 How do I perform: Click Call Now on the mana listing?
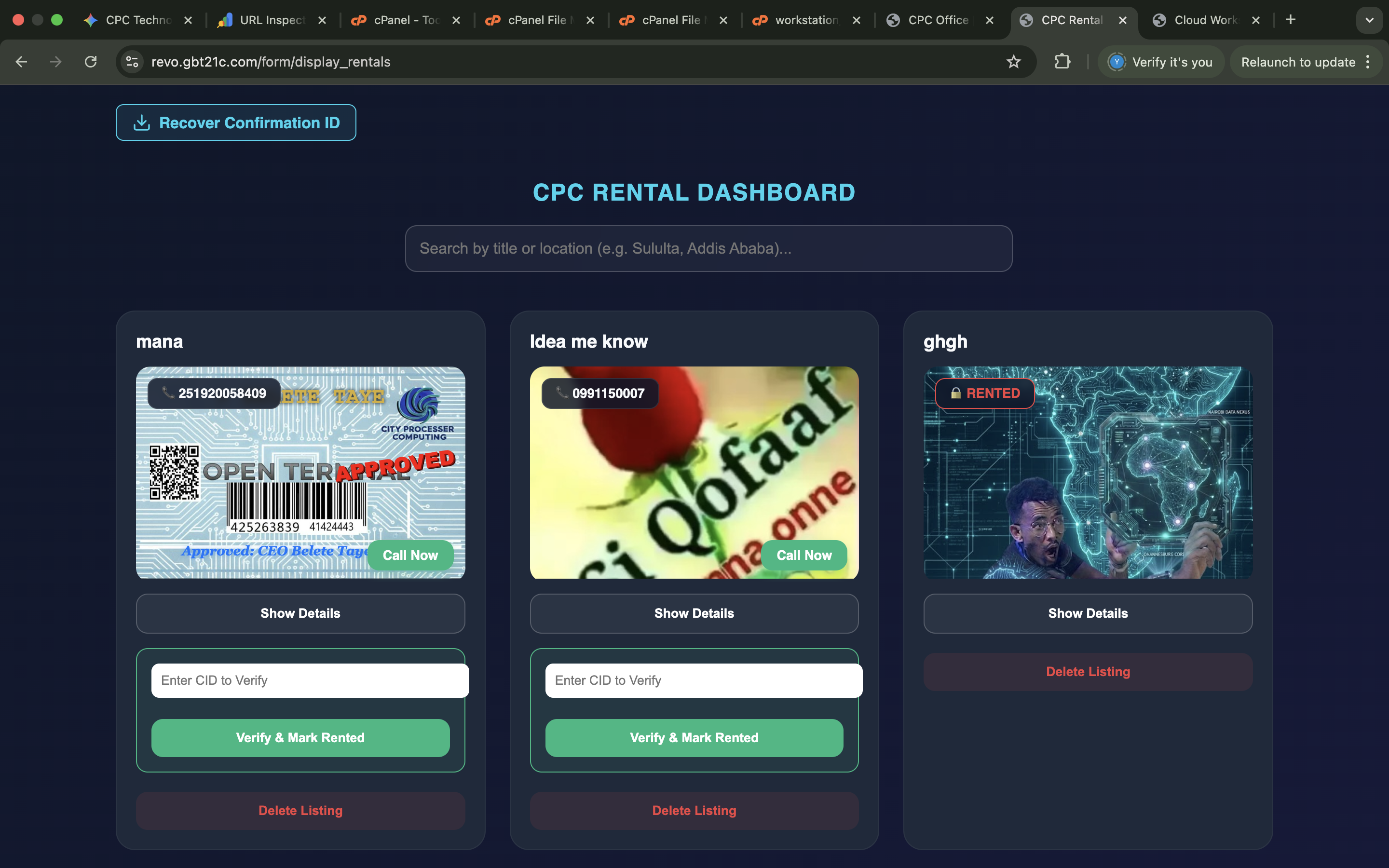(x=410, y=555)
